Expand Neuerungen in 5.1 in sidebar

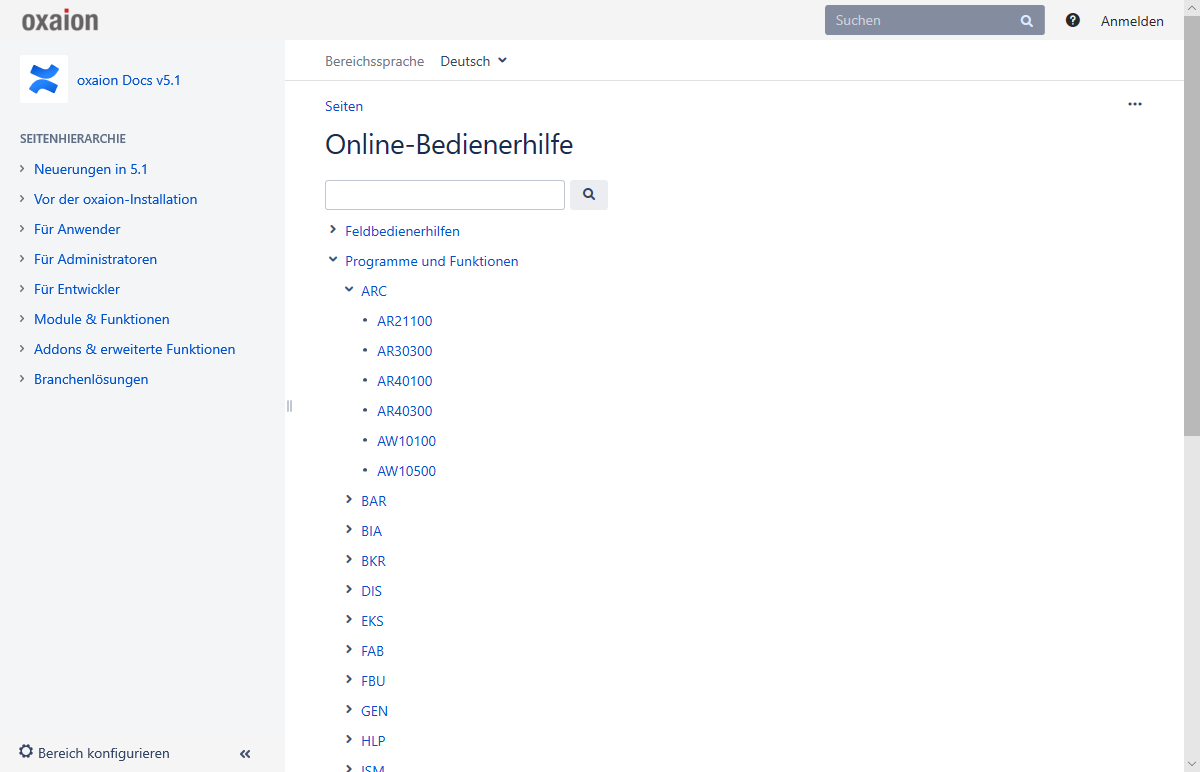tap(22, 169)
